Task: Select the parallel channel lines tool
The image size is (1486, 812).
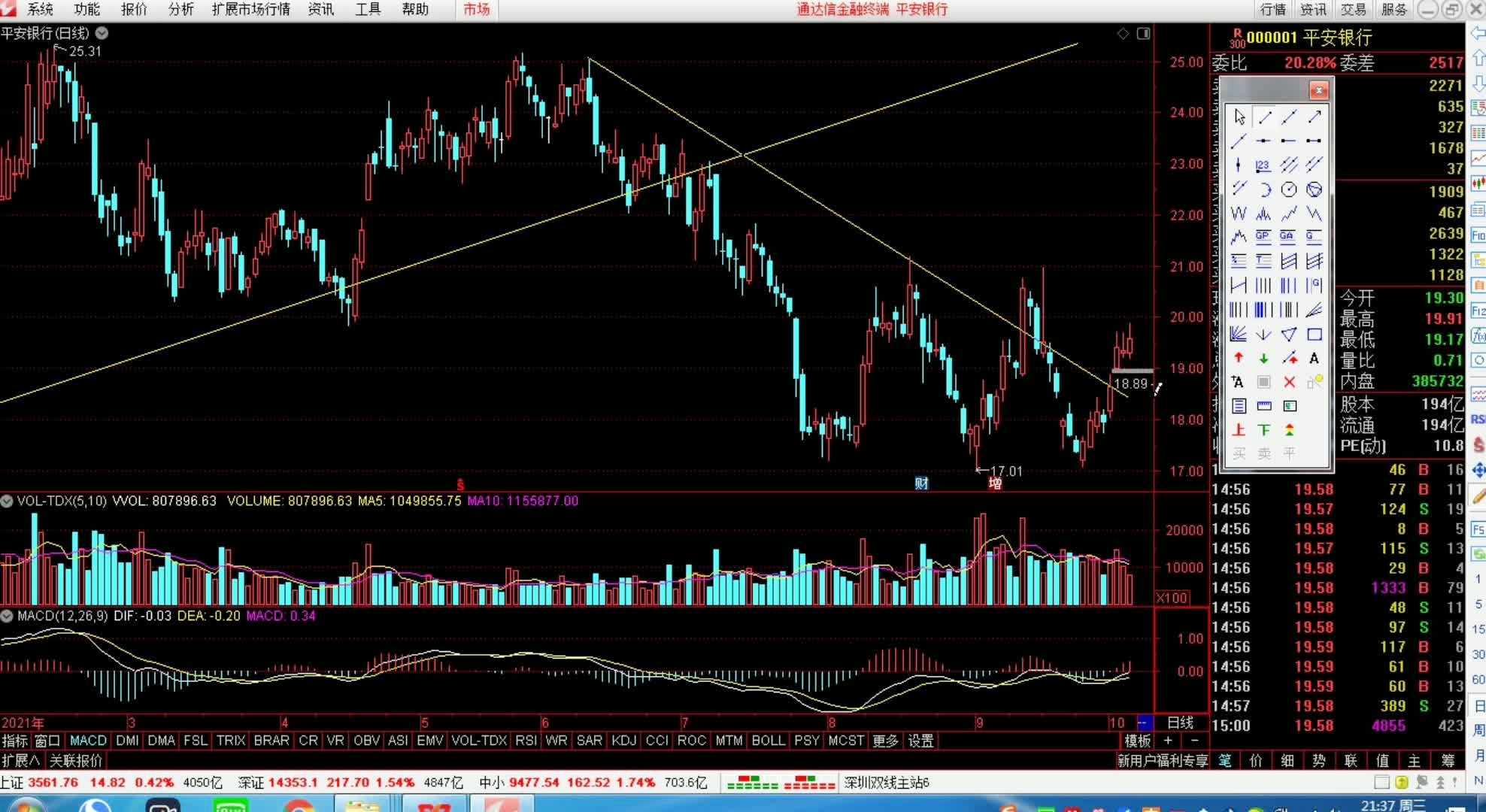Action: point(1289,165)
